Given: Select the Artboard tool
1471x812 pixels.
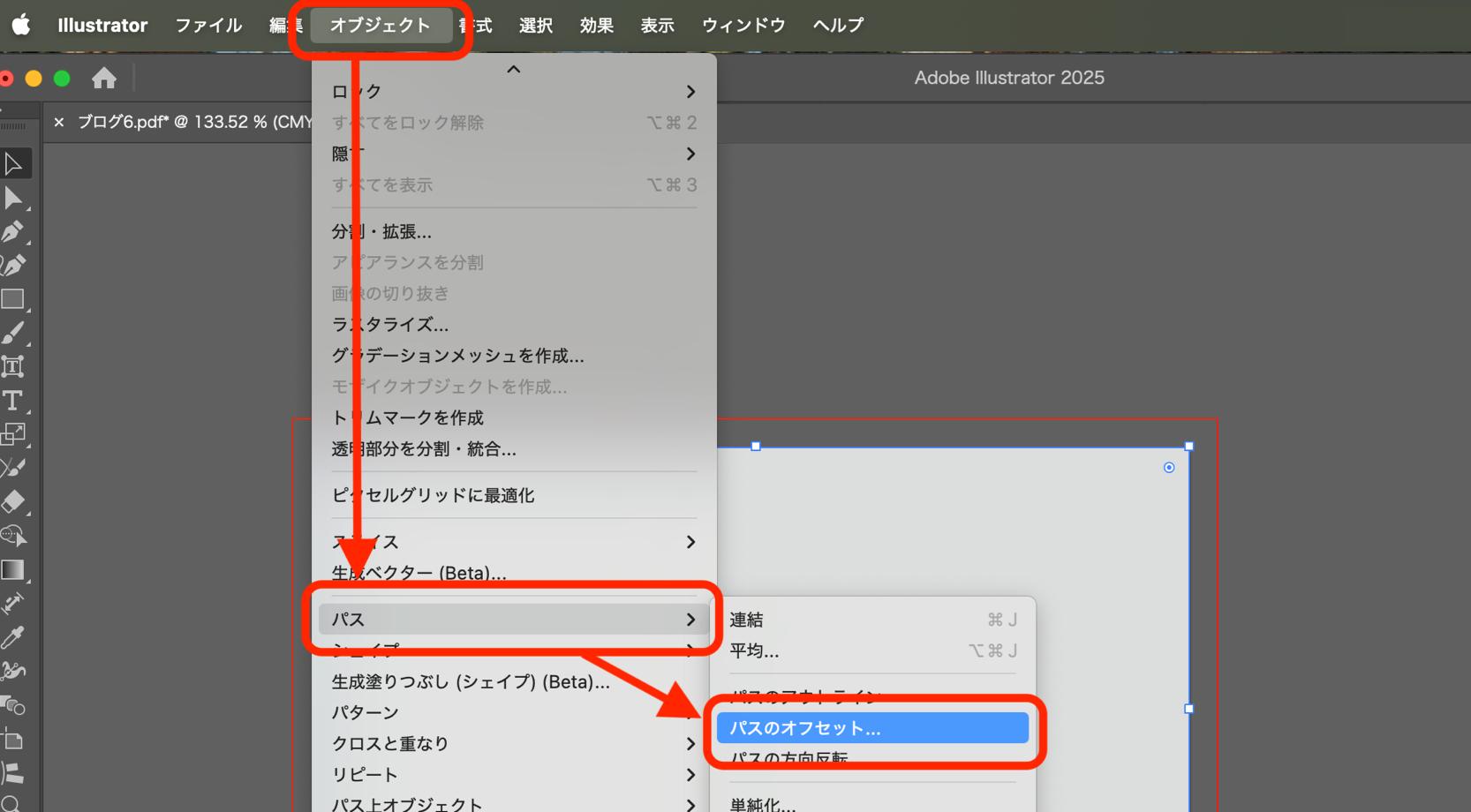Looking at the screenshot, I should coord(13,739).
